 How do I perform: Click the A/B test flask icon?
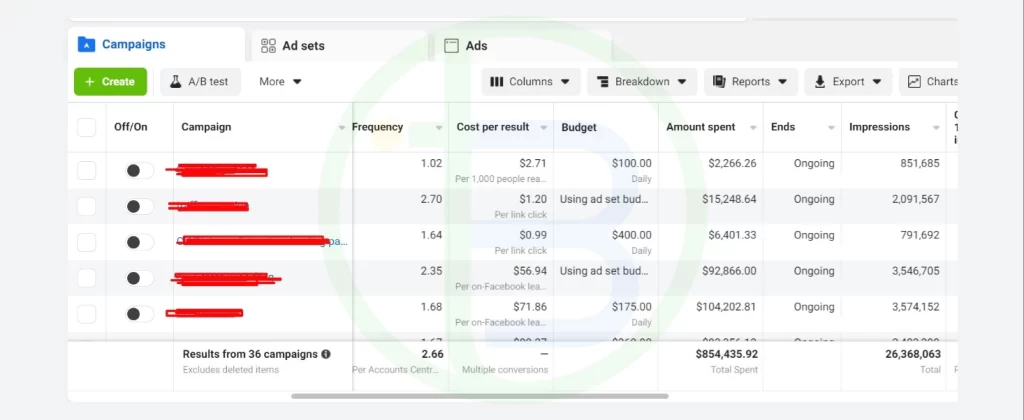coord(175,82)
